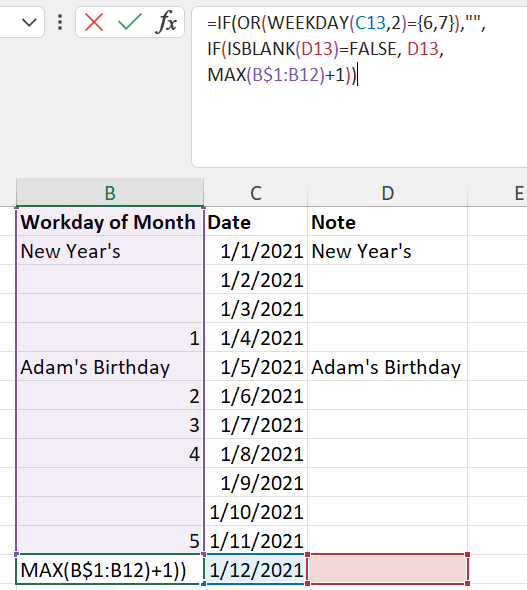Open the Insert Function fx dialog
Image resolution: width=527 pixels, height=590 pixels.
tap(166, 22)
